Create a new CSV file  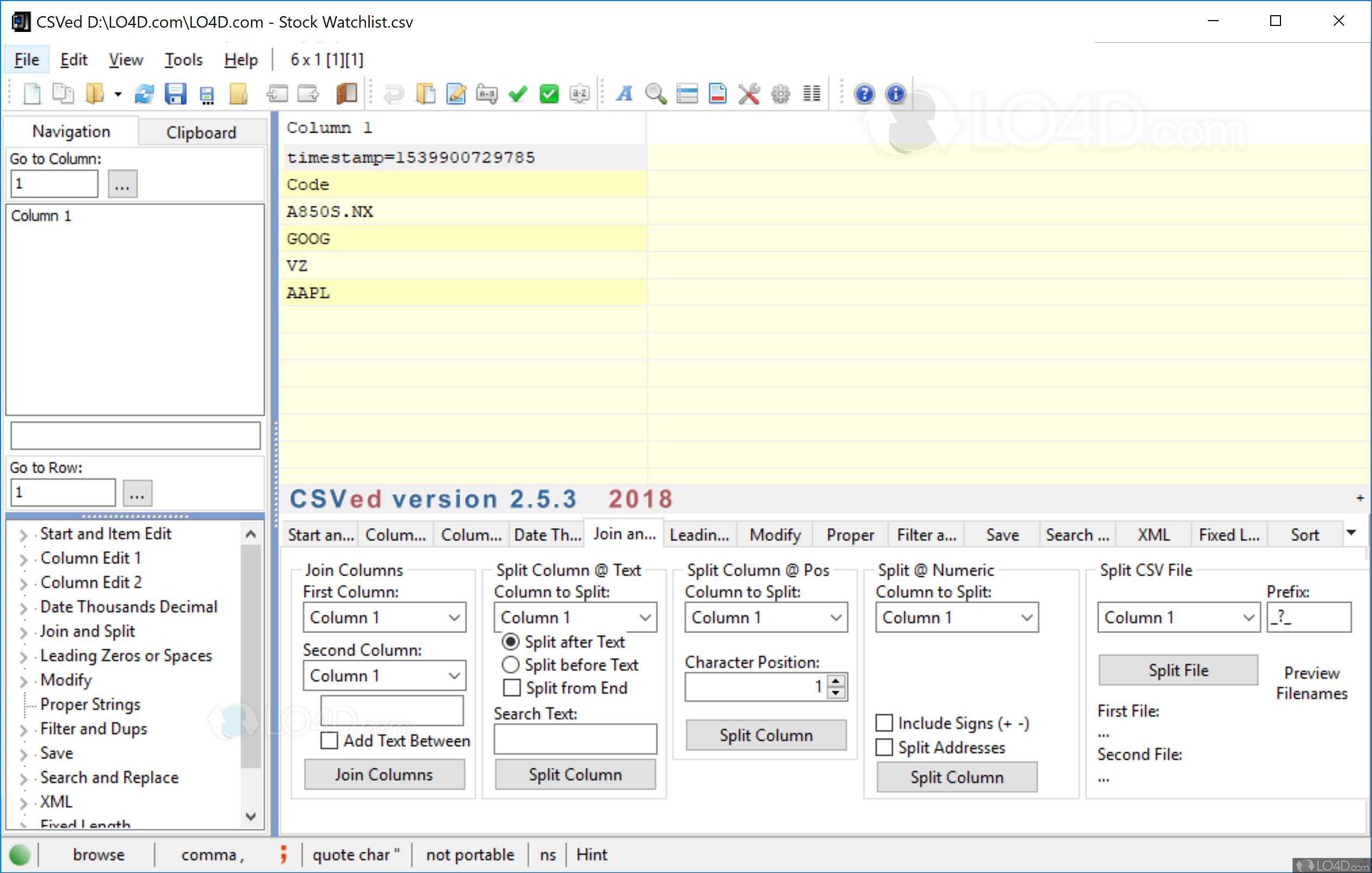coord(31,94)
